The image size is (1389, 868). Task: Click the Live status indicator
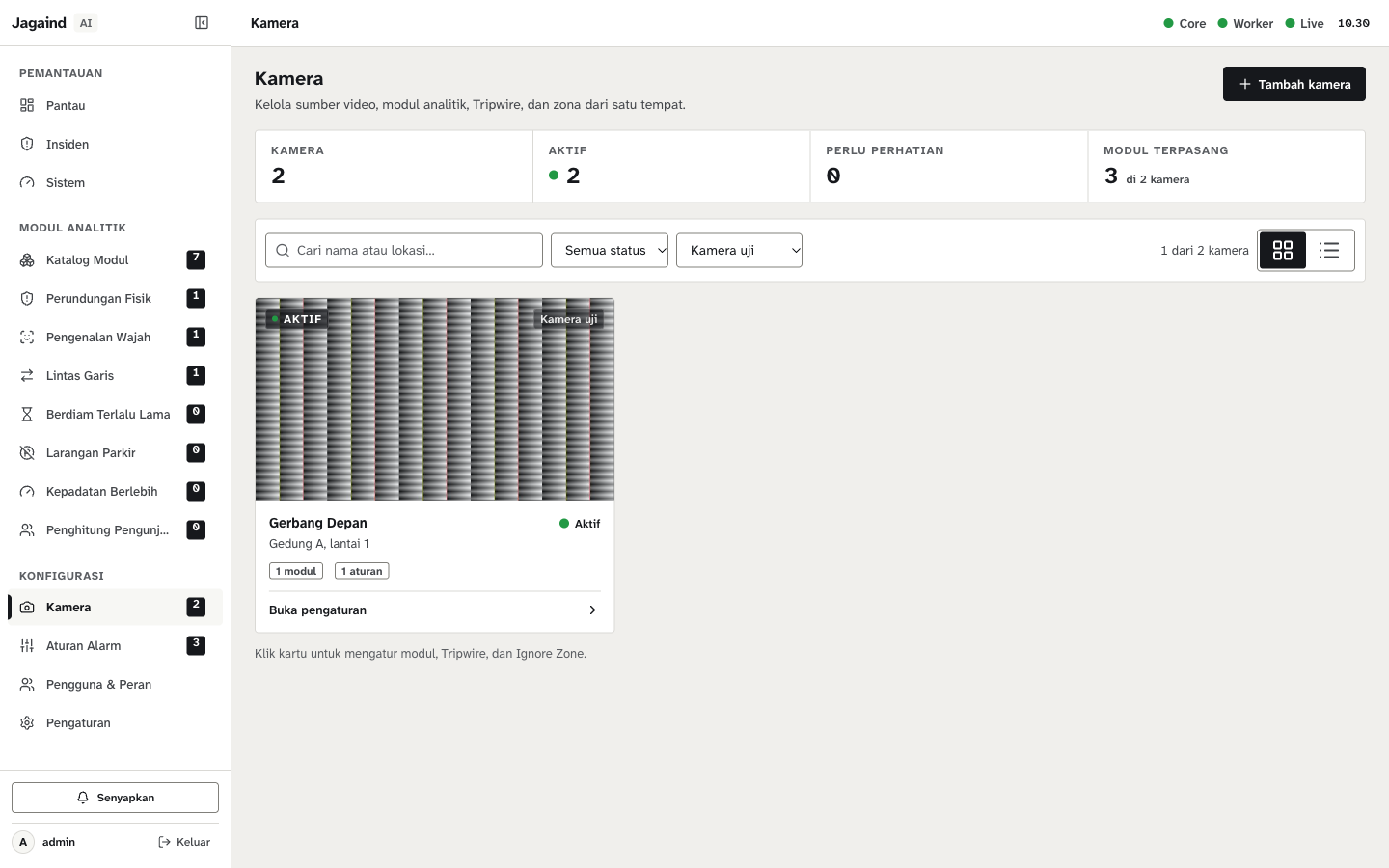point(1304,23)
